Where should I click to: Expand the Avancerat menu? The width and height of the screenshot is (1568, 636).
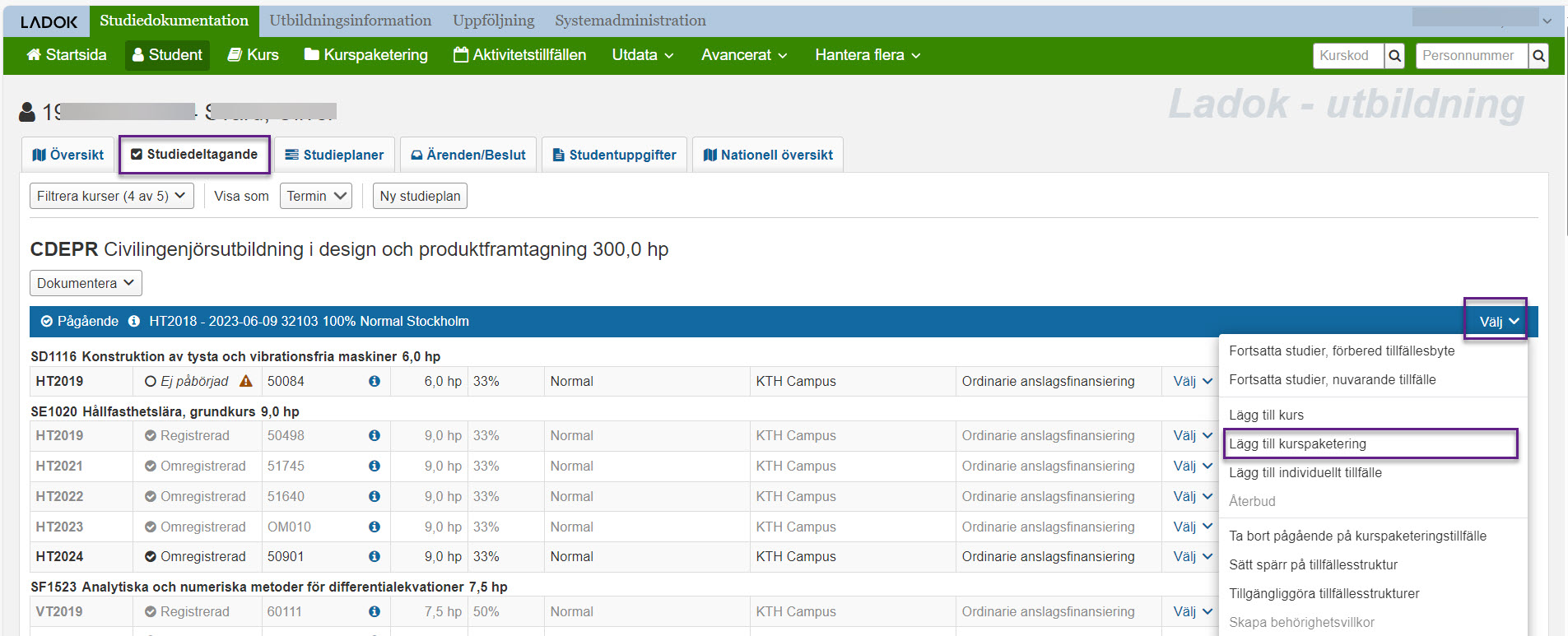click(x=744, y=55)
